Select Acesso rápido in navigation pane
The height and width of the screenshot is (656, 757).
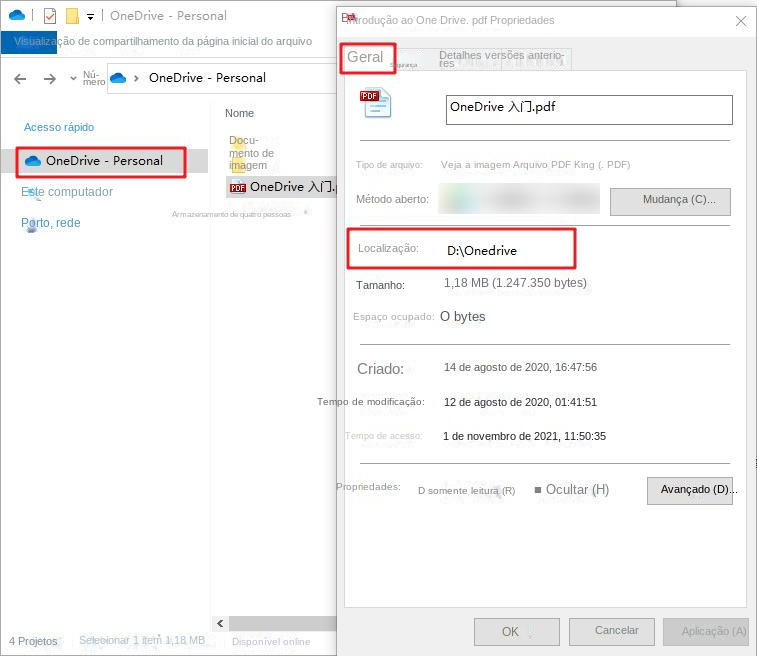59,127
